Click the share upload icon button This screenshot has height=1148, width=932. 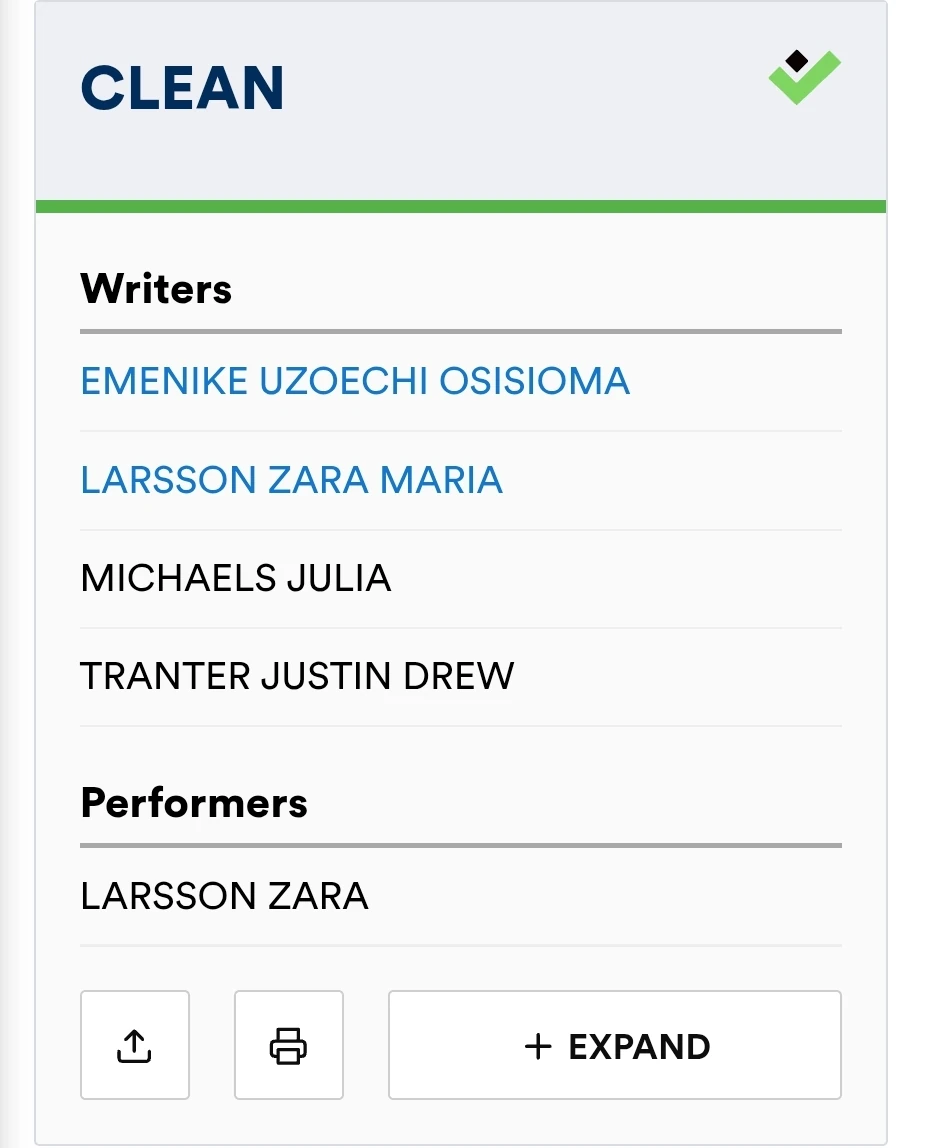134,1045
